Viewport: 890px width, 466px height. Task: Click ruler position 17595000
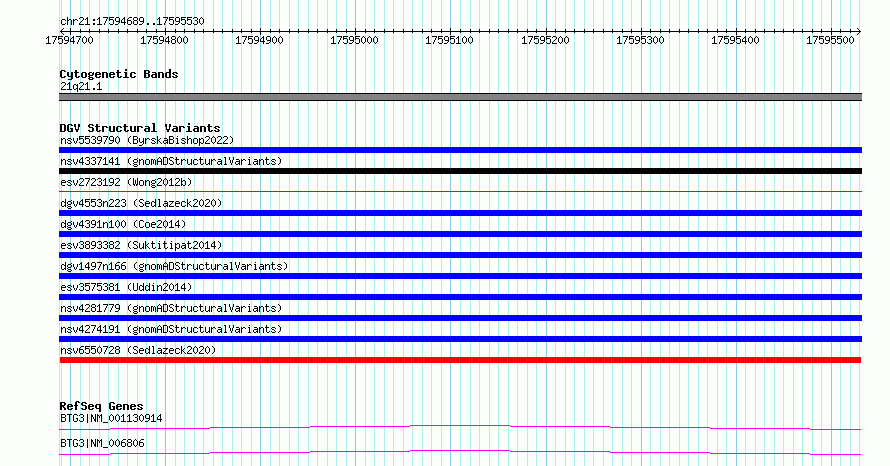354,40
